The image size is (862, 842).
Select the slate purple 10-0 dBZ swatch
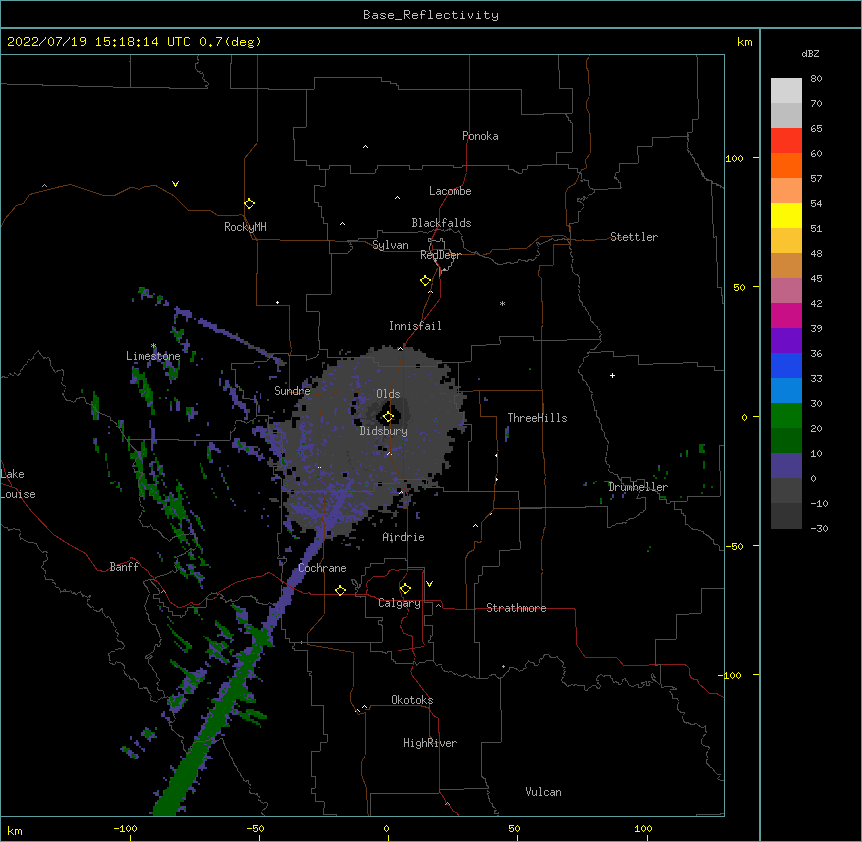(x=786, y=466)
